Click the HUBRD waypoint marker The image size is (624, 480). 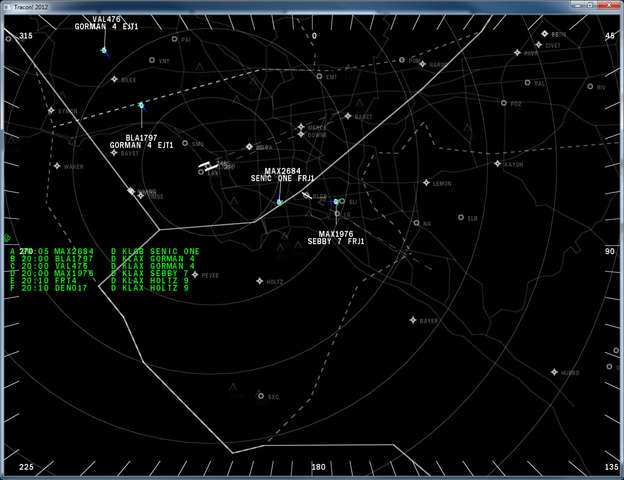click(x=554, y=372)
